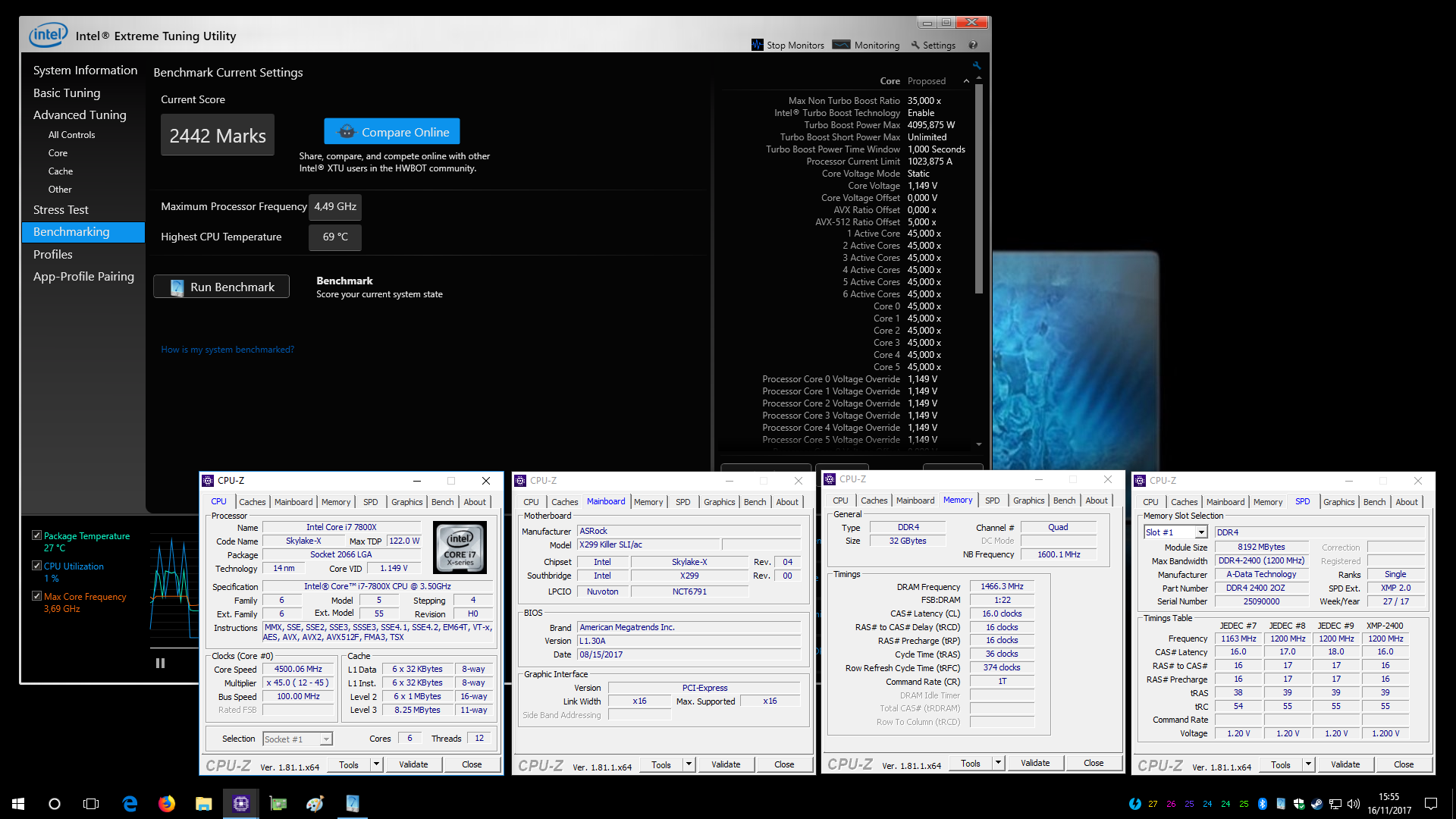Open Tools dropdown arrow in CPU-Z Mainboard window

689,764
